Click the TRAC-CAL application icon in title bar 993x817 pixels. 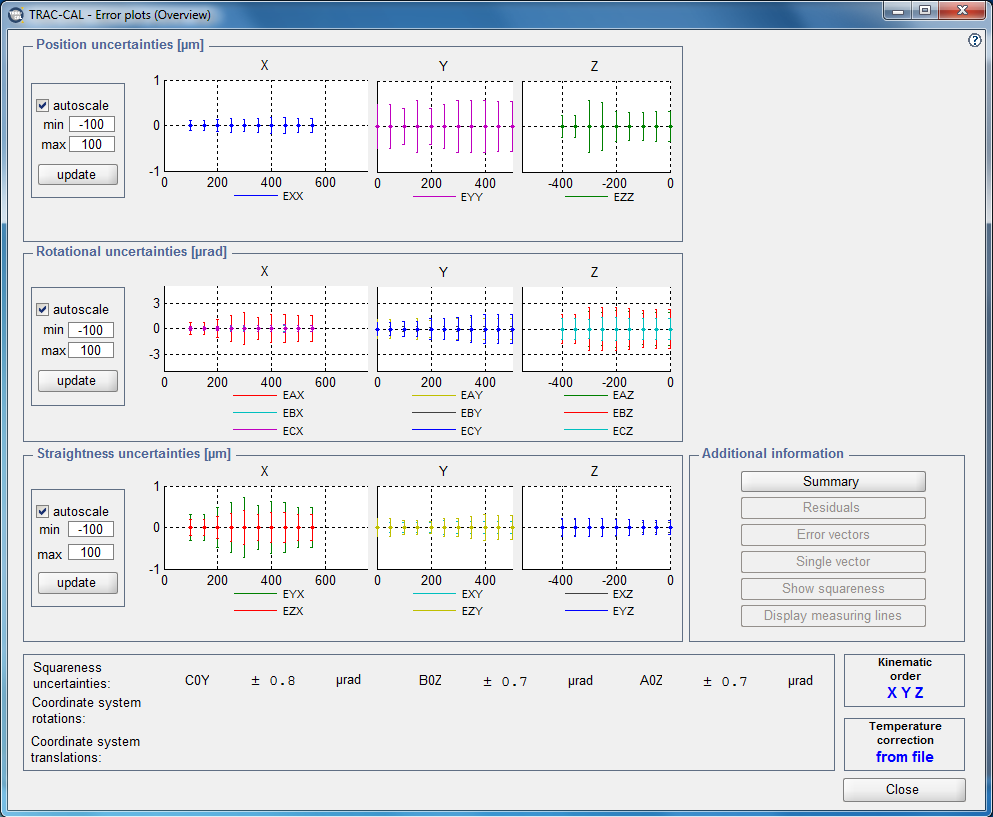click(16, 15)
